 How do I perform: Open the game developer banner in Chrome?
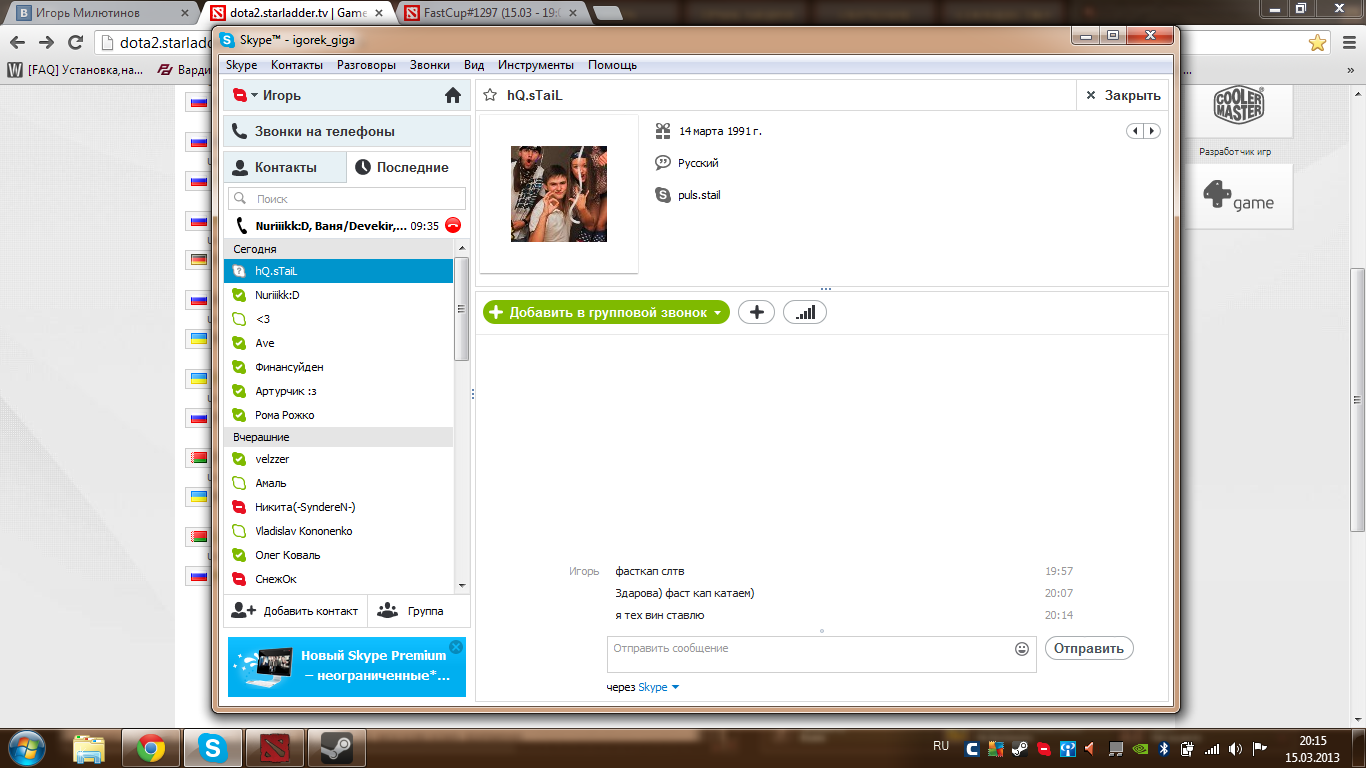pos(1238,195)
